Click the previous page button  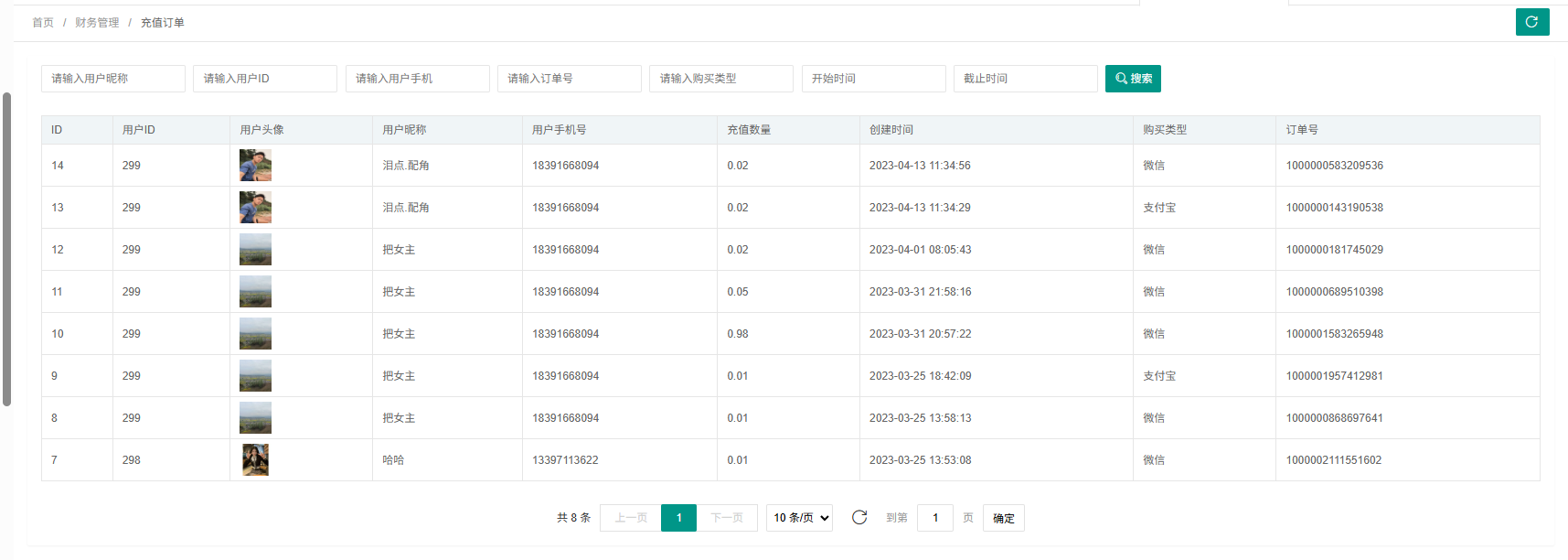(x=631, y=518)
